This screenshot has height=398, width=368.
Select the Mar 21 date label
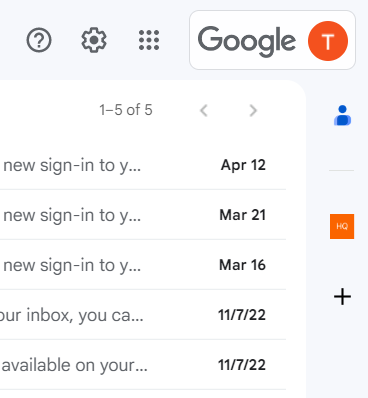click(243, 215)
